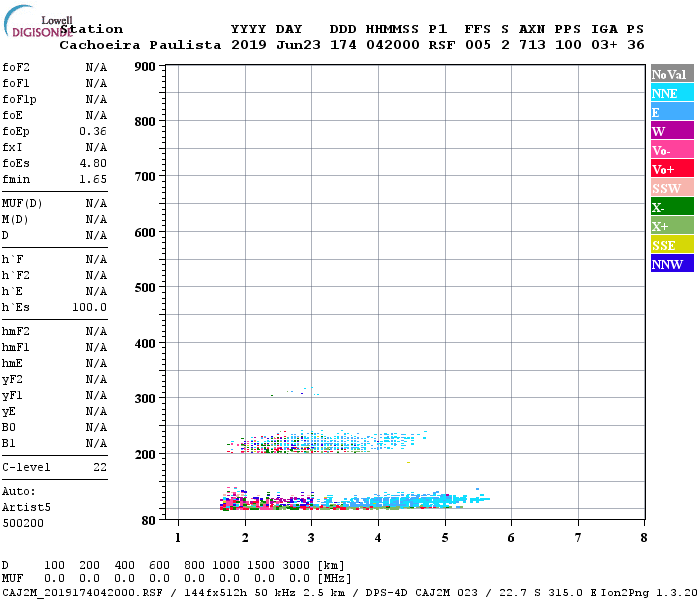Click the M(D) parameter label
This screenshot has width=700, height=600.
click(x=15, y=220)
